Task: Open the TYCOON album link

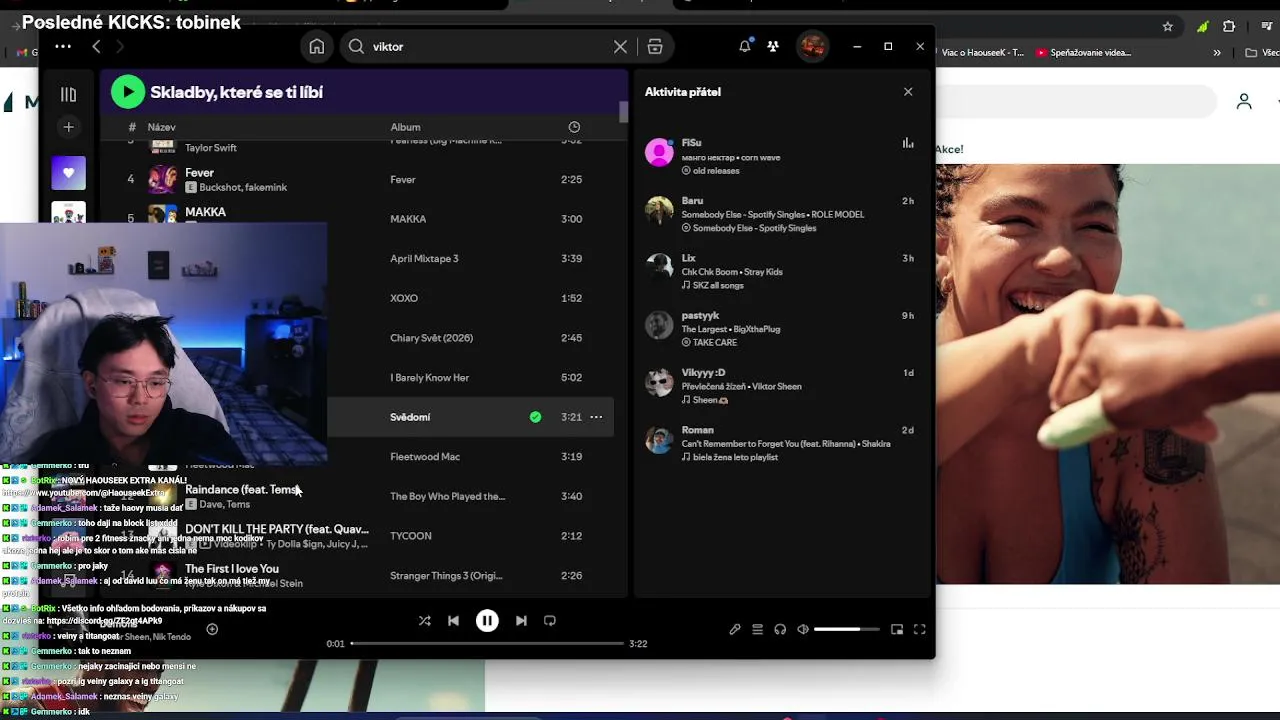Action: (x=411, y=536)
